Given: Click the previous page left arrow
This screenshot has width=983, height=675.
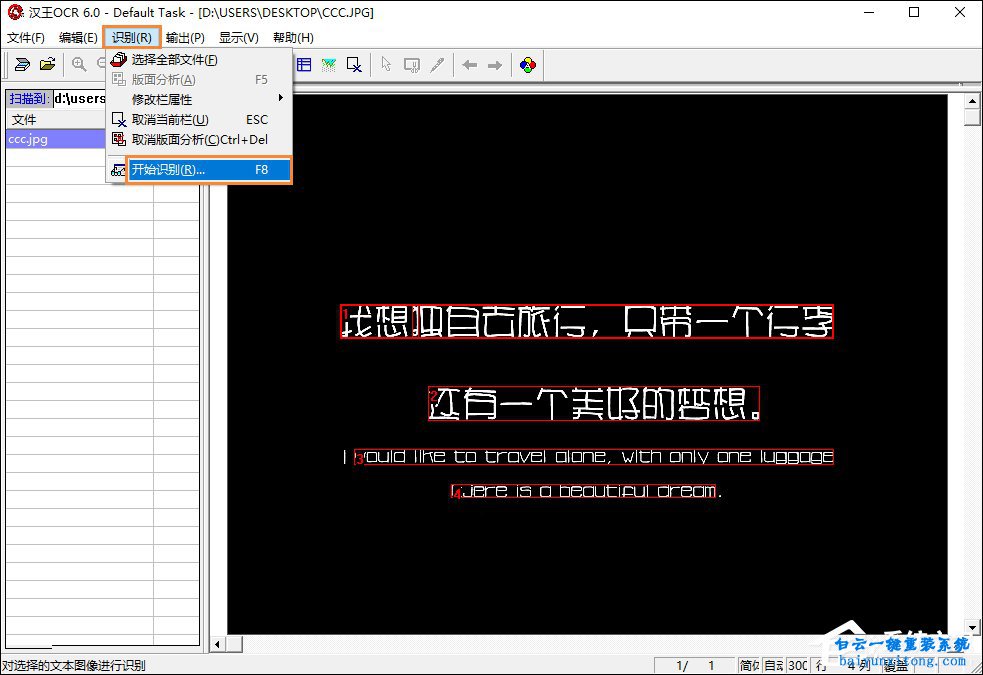Looking at the screenshot, I should pyautogui.click(x=469, y=65).
